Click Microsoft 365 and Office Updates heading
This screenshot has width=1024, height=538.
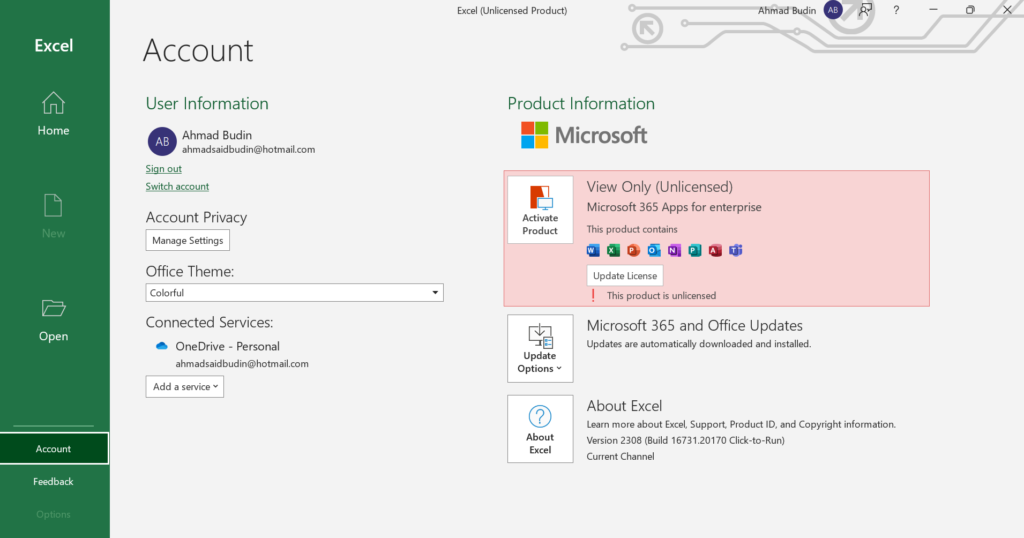[694, 325]
